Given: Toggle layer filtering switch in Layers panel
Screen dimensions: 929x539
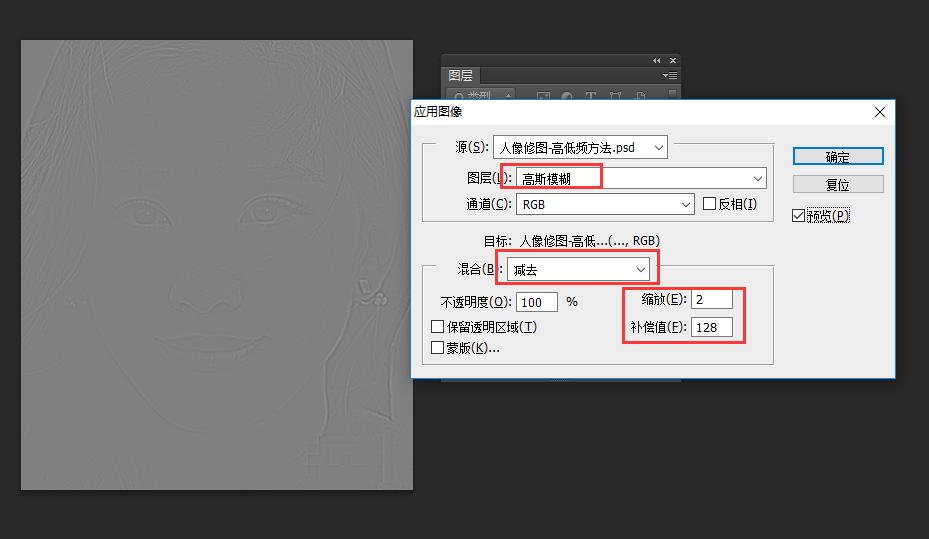Looking at the screenshot, I should pyautogui.click(x=672, y=94).
